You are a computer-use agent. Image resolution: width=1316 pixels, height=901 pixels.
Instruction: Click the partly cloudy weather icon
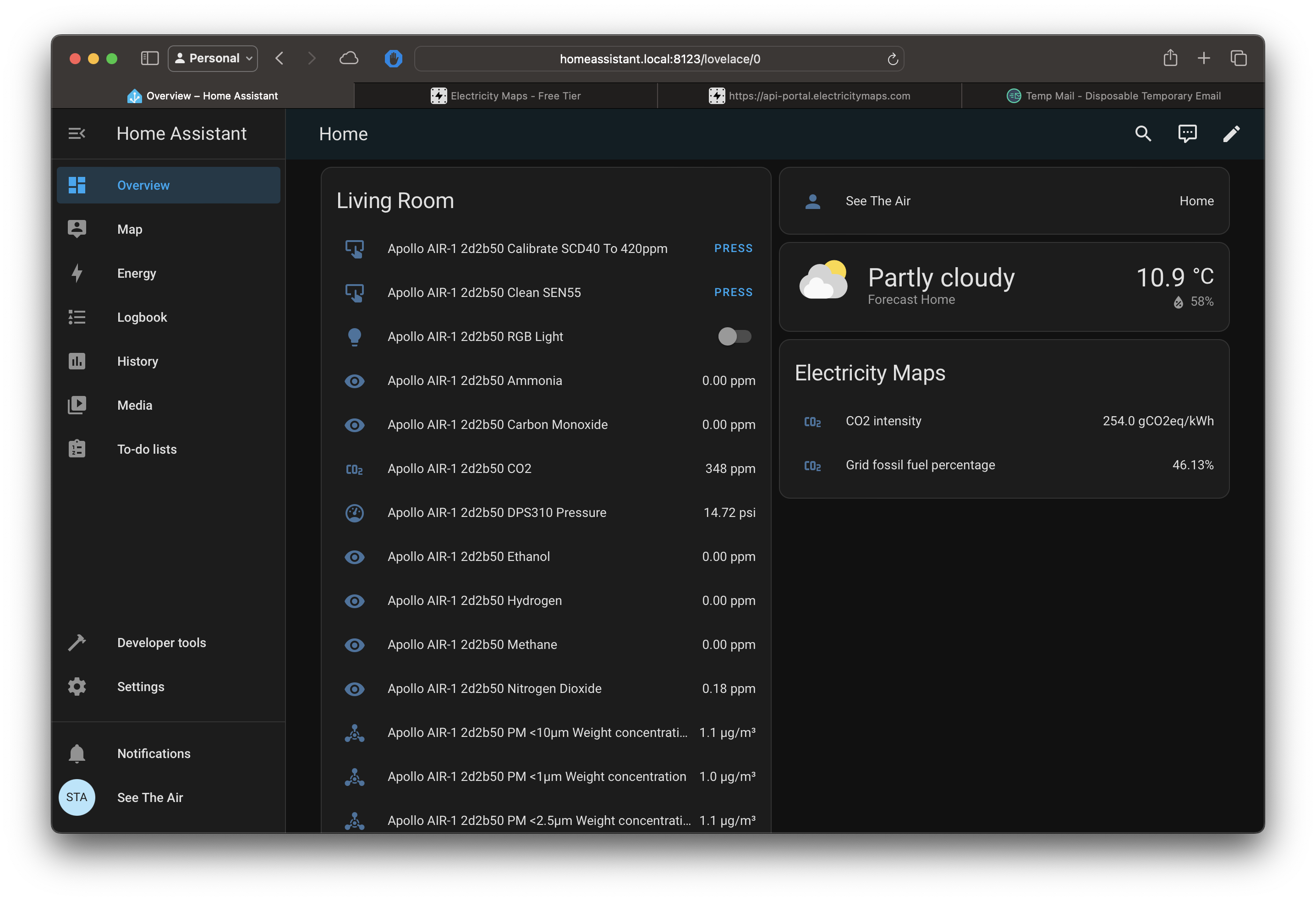[823, 280]
